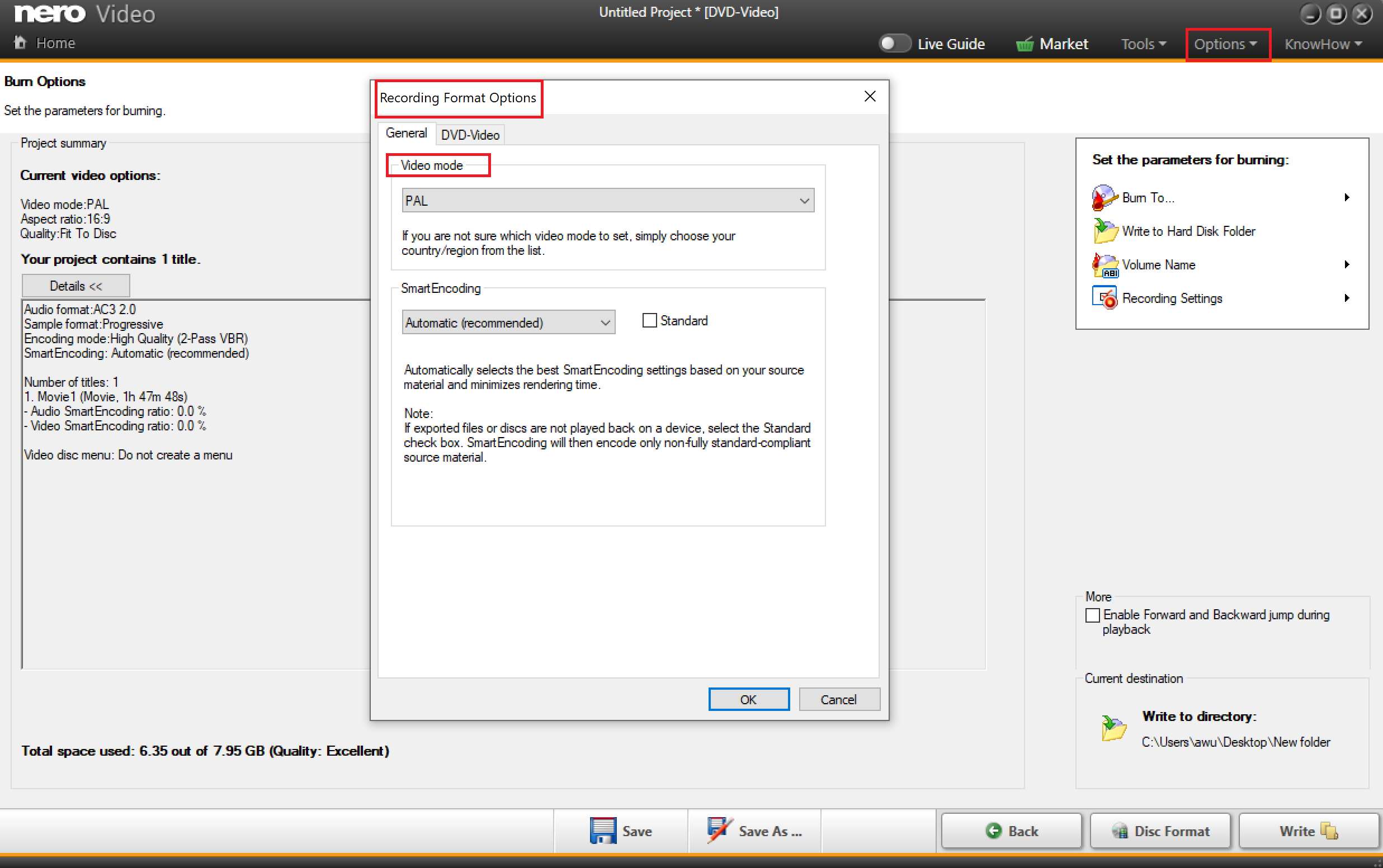The height and width of the screenshot is (868, 1383).
Task: Select the Volume Name menu entry
Action: [1158, 265]
